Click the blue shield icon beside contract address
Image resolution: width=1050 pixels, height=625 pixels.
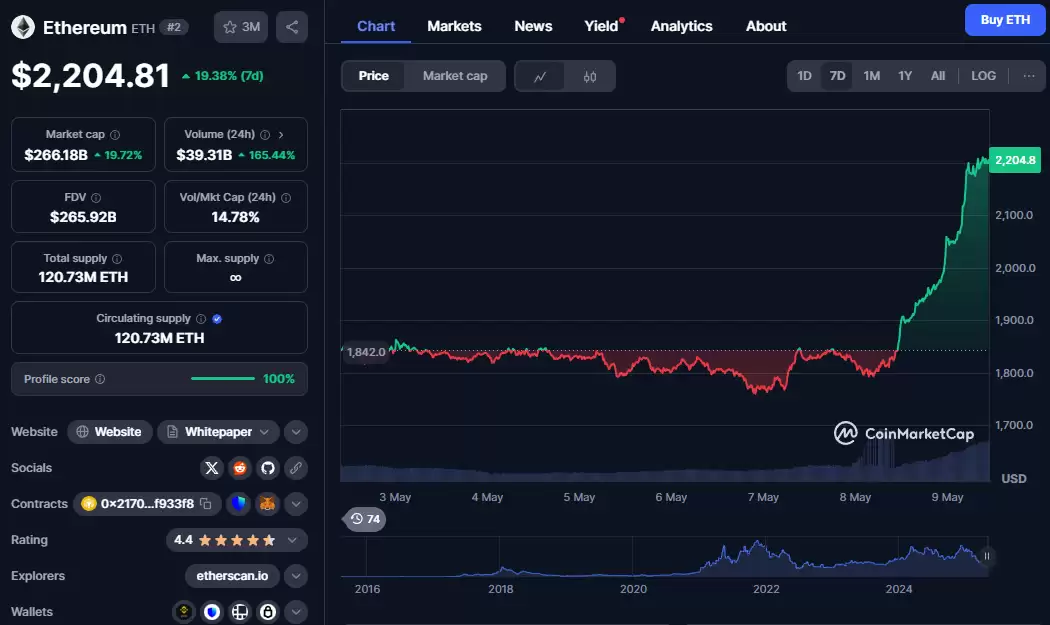[238, 503]
